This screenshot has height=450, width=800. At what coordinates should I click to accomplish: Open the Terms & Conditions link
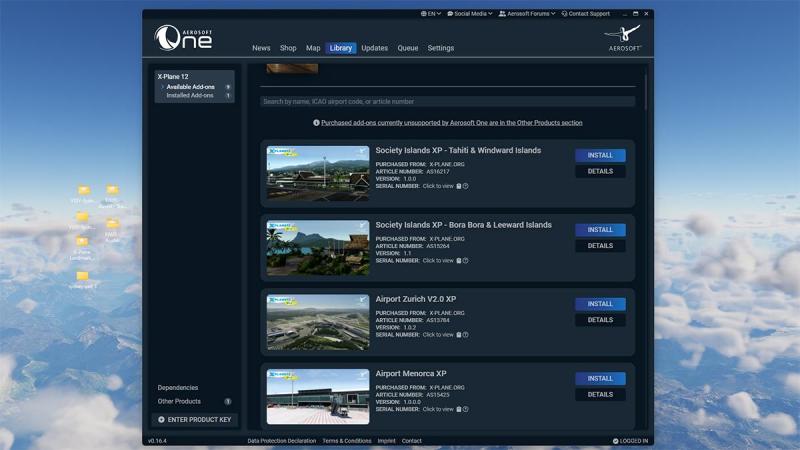(x=347, y=441)
